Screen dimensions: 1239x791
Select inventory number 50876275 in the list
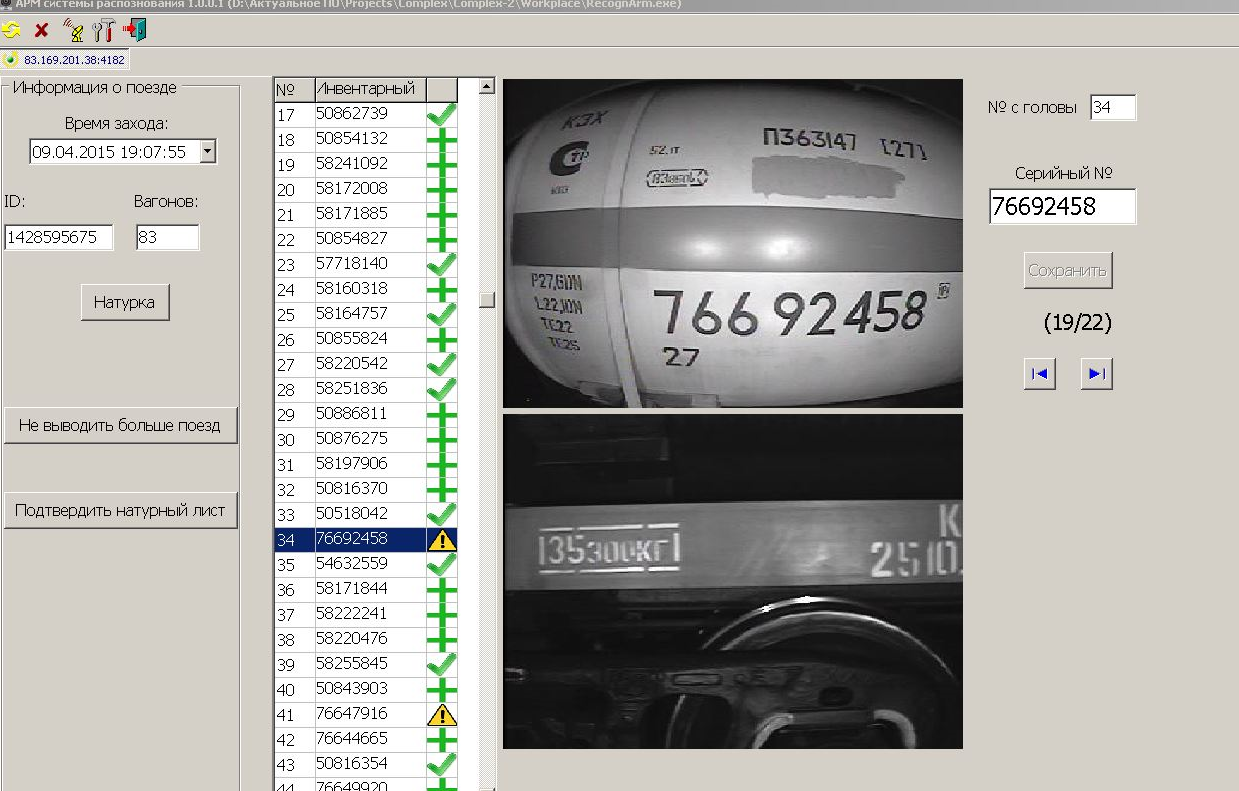[352, 439]
